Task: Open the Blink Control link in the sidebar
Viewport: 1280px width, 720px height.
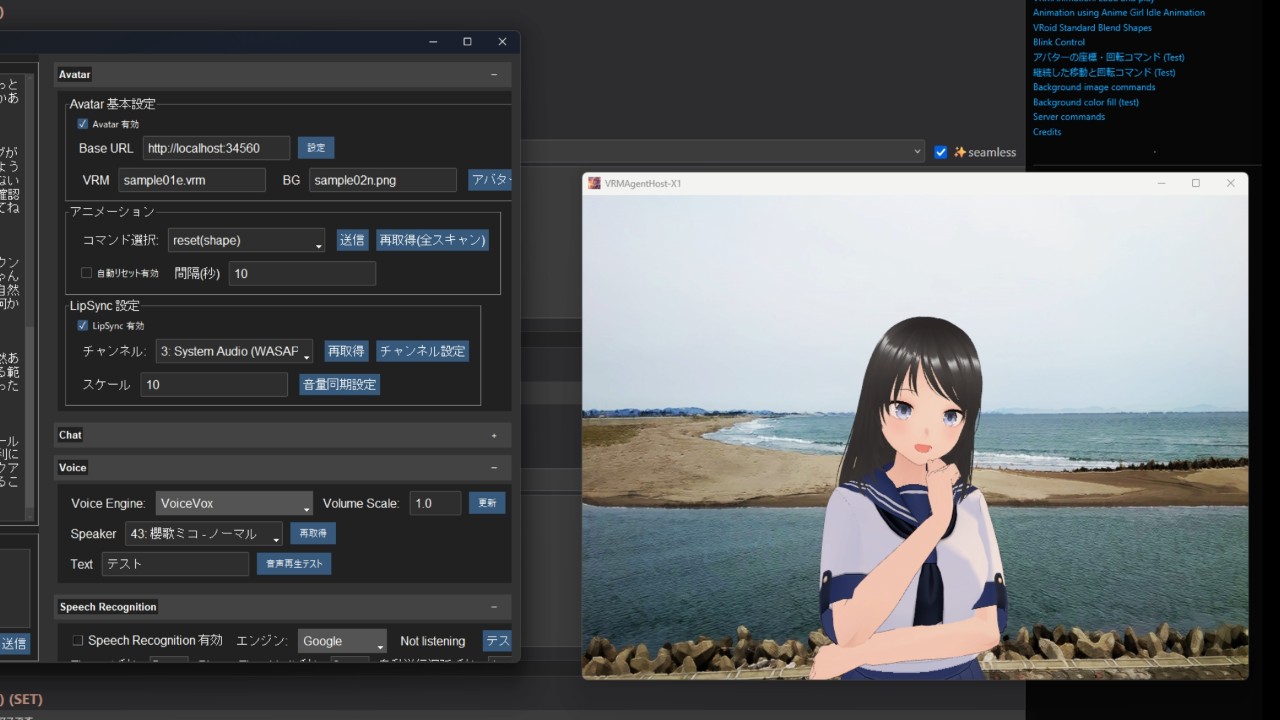Action: click(x=1059, y=42)
